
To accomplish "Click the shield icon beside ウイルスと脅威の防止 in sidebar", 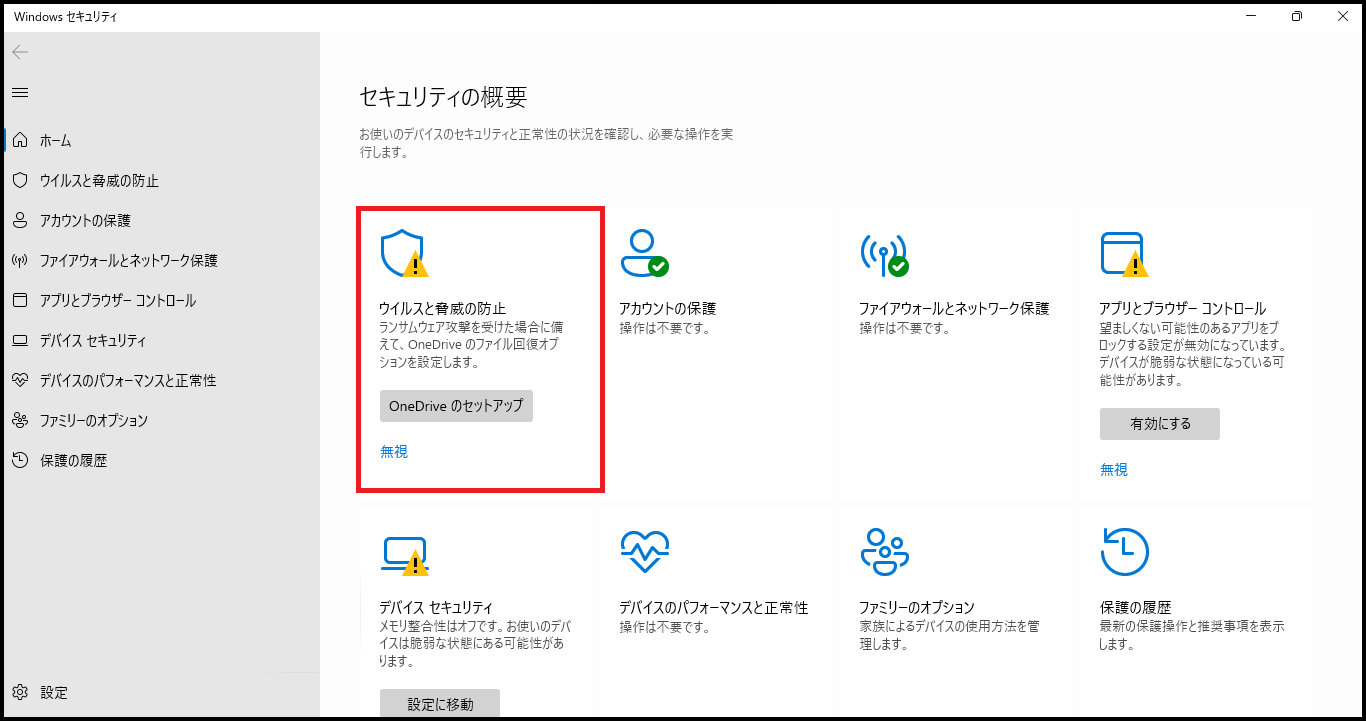I will click(20, 180).
